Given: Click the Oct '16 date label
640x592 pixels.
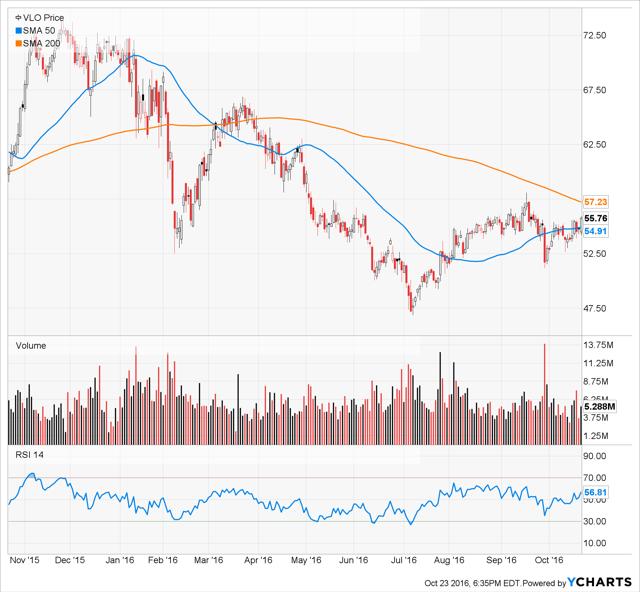Looking at the screenshot, I should pyautogui.click(x=549, y=560).
